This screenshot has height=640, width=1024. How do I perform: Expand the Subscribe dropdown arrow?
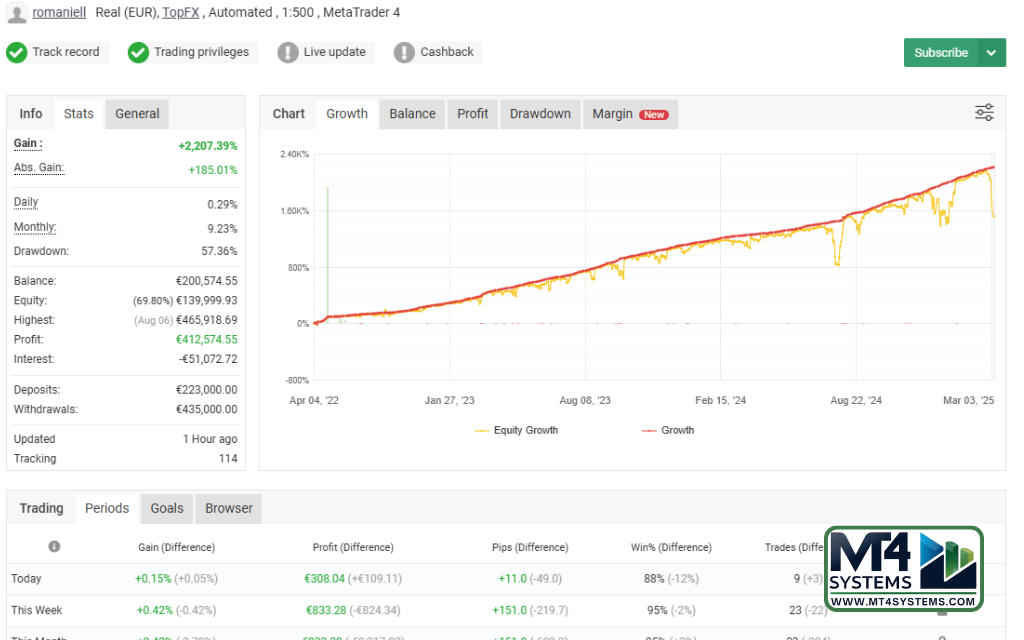click(991, 53)
